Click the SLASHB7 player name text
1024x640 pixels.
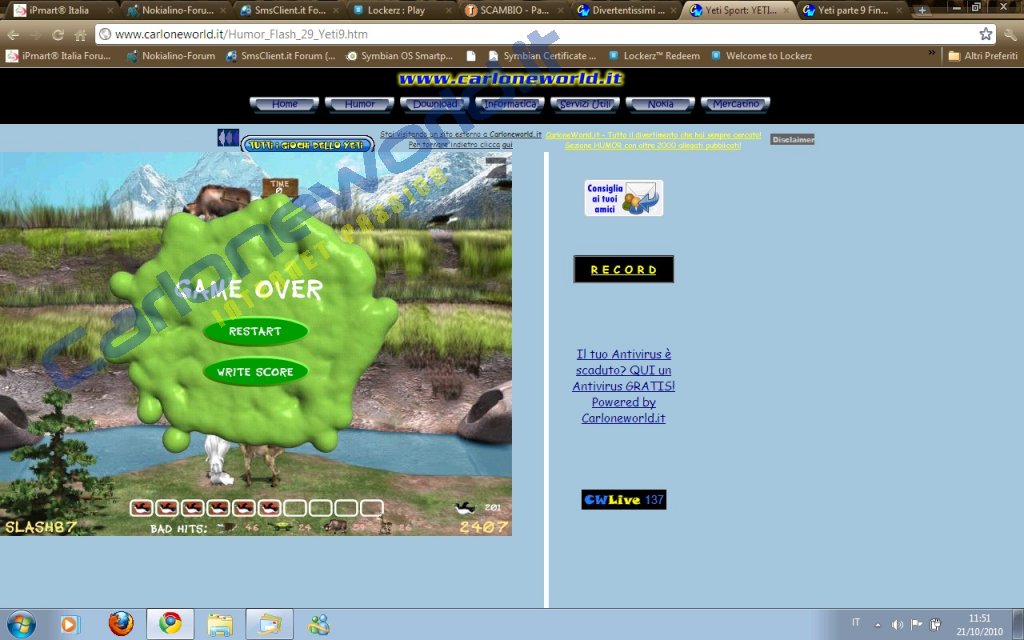coord(40,526)
